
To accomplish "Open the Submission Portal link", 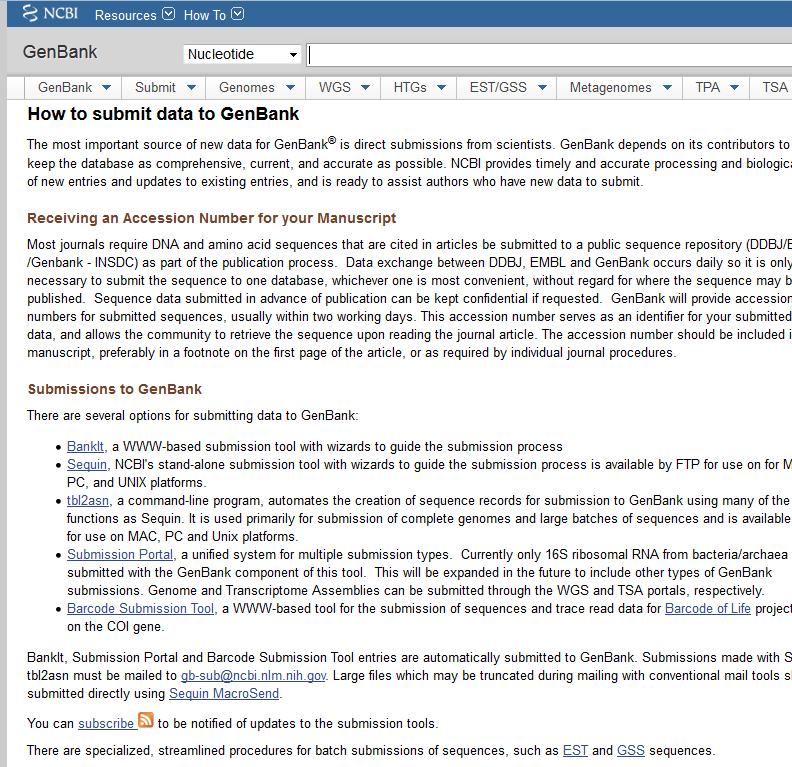I will coord(120,554).
